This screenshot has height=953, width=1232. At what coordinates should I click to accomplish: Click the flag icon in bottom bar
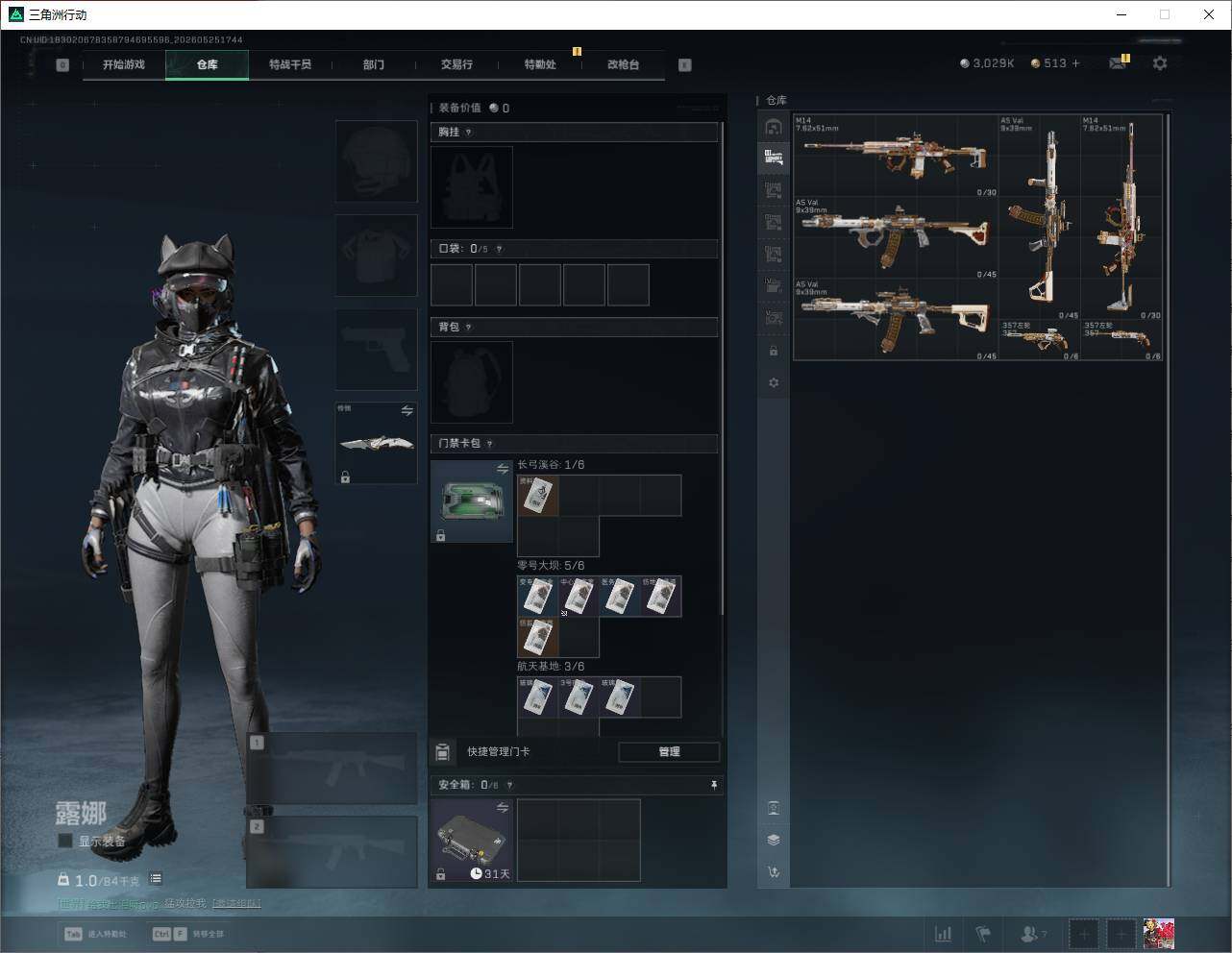(x=983, y=934)
